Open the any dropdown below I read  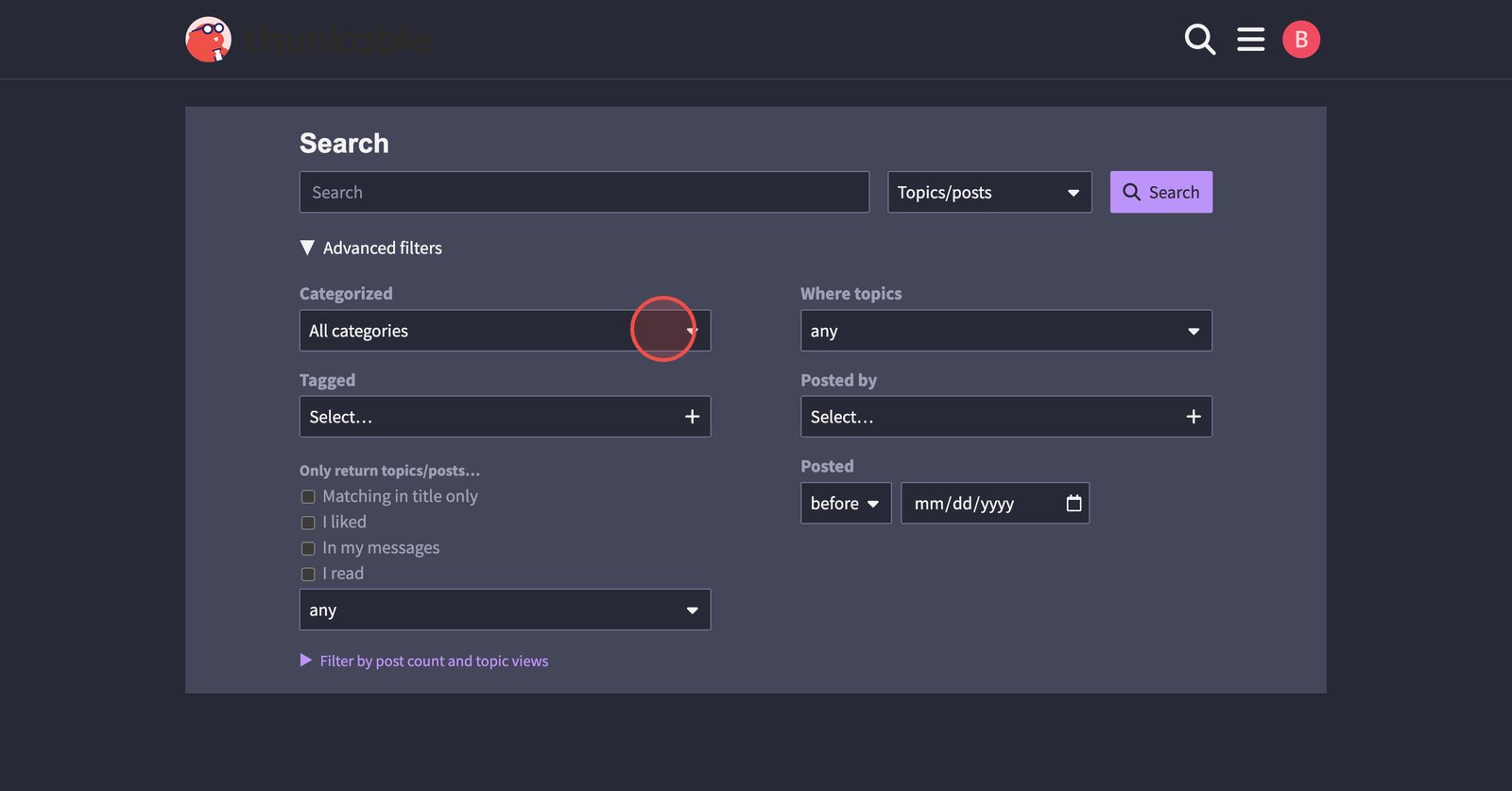(505, 610)
